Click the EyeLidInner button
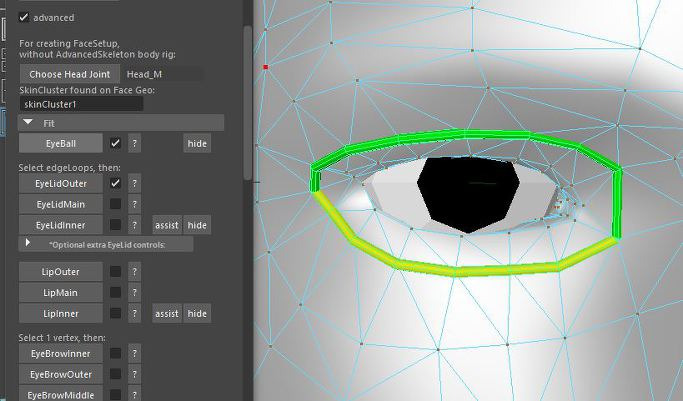Image resolution: width=683 pixels, height=401 pixels. tap(61, 225)
